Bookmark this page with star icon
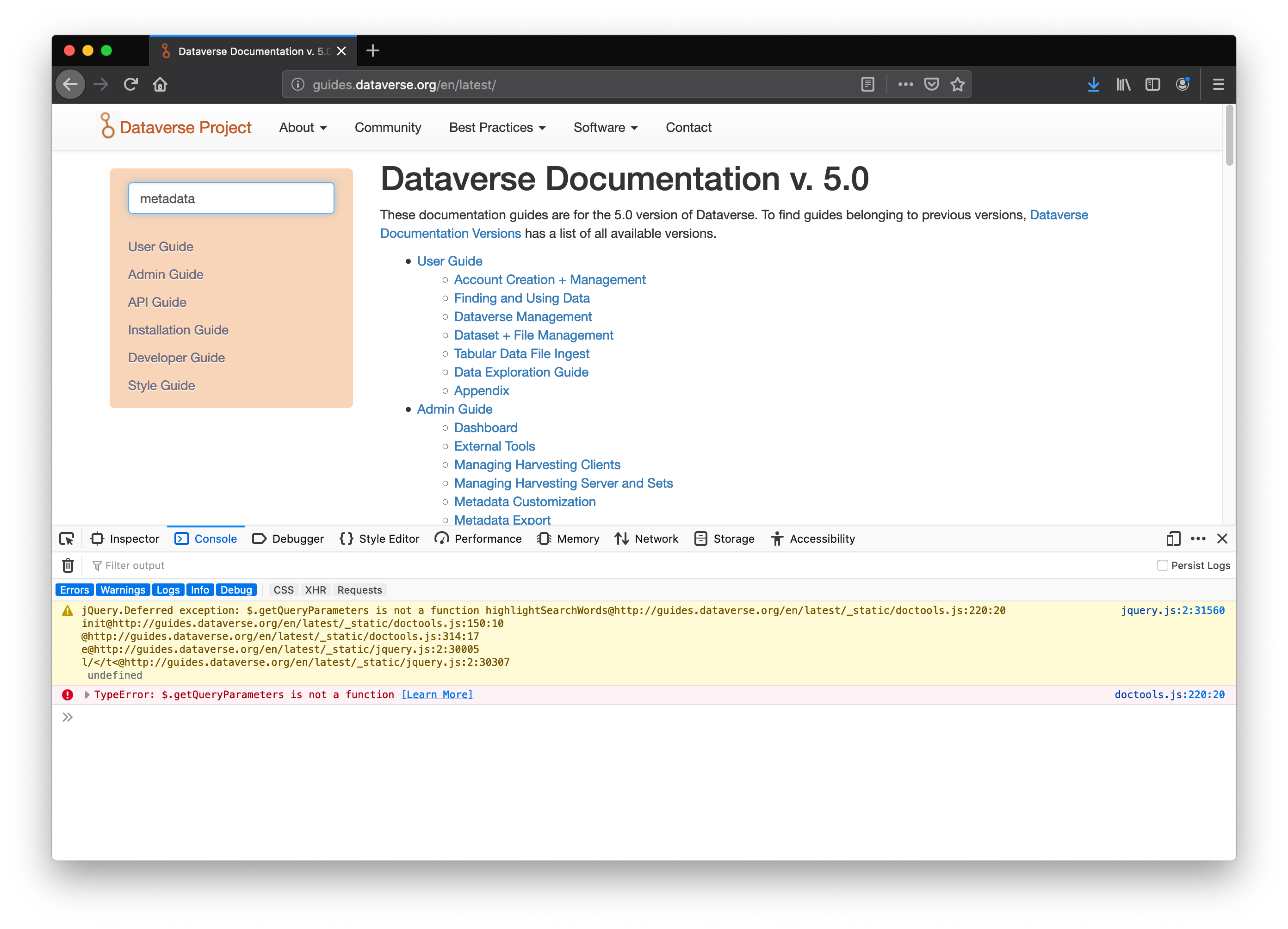The width and height of the screenshot is (1288, 929). (958, 85)
